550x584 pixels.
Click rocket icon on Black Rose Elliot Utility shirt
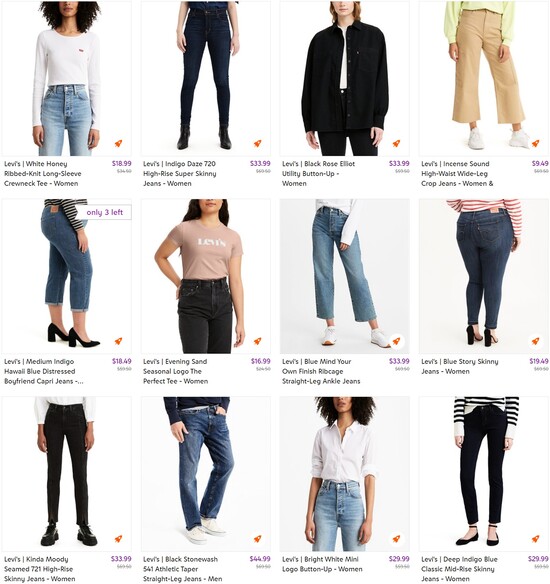(x=396, y=143)
